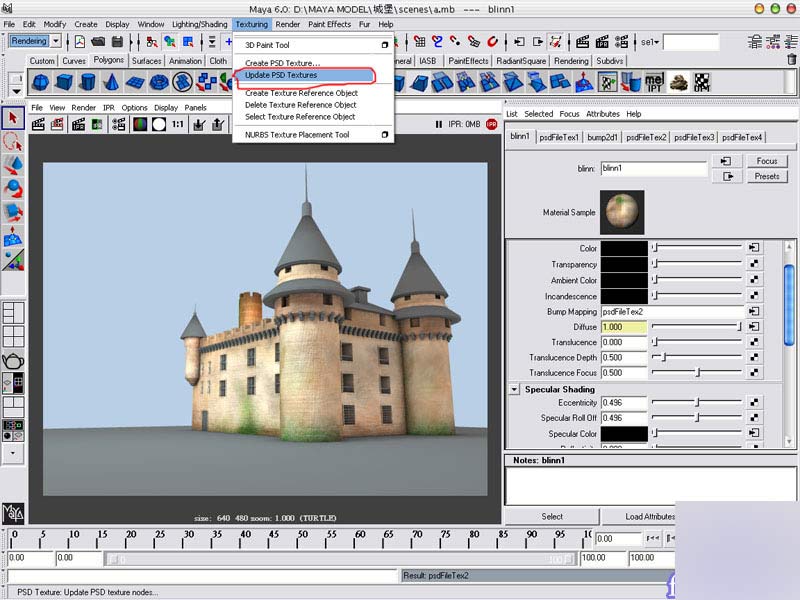Click the teapot layout icon

(x=13, y=361)
